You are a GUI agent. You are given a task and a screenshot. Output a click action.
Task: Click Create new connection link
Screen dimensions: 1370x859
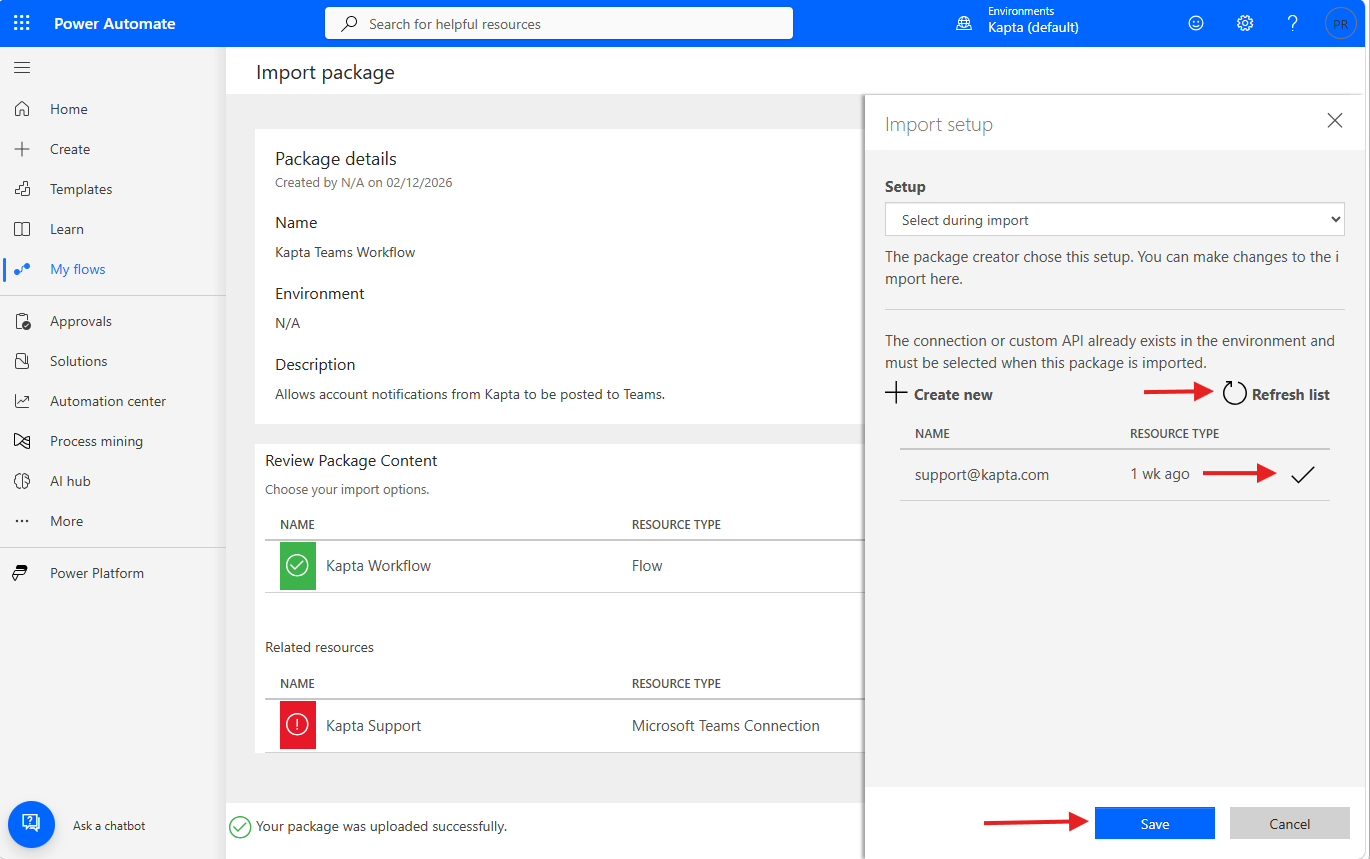coord(939,394)
